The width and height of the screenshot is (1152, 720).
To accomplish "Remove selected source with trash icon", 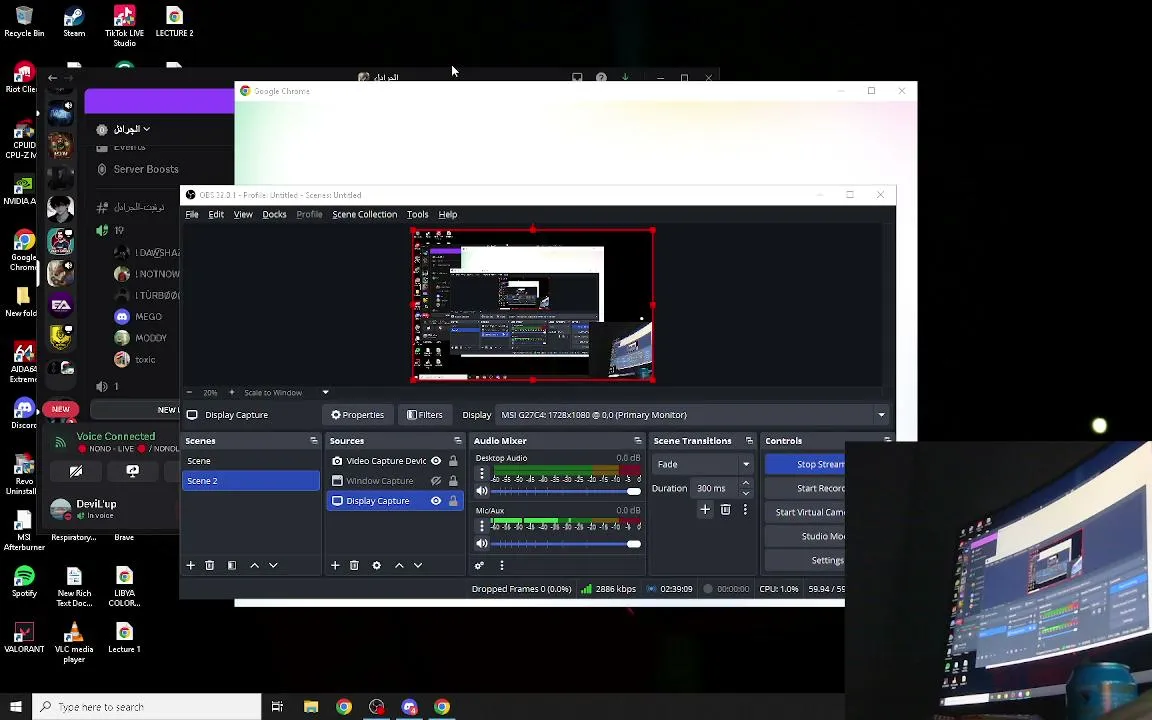I will (354, 565).
